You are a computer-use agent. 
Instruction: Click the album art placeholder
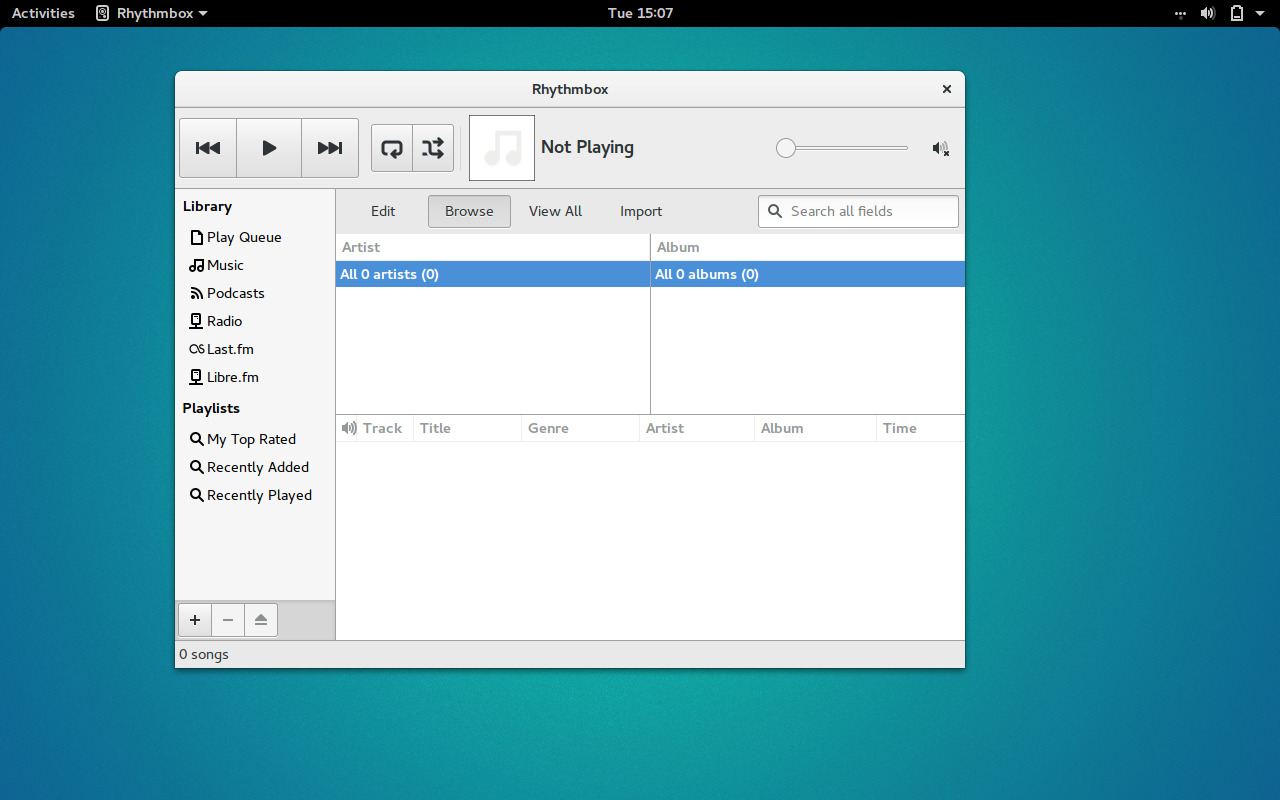click(x=502, y=148)
